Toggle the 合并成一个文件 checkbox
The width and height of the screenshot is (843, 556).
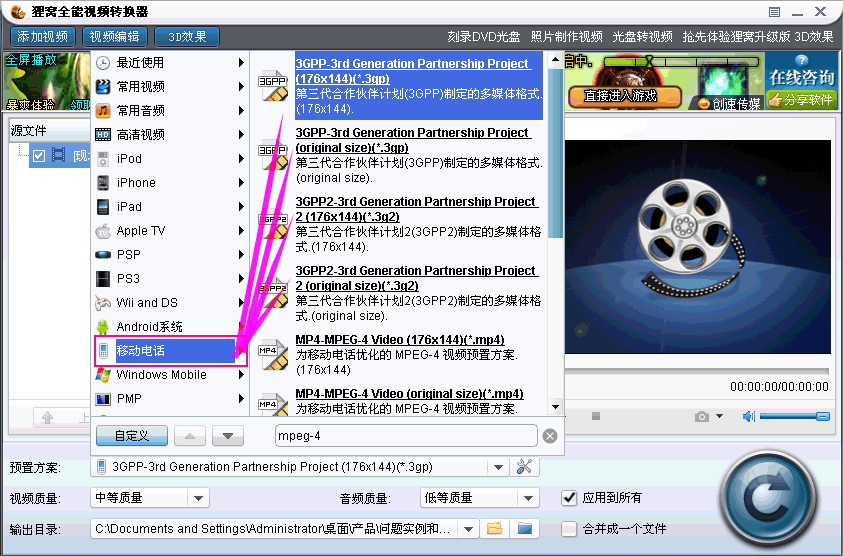pyautogui.click(x=569, y=529)
